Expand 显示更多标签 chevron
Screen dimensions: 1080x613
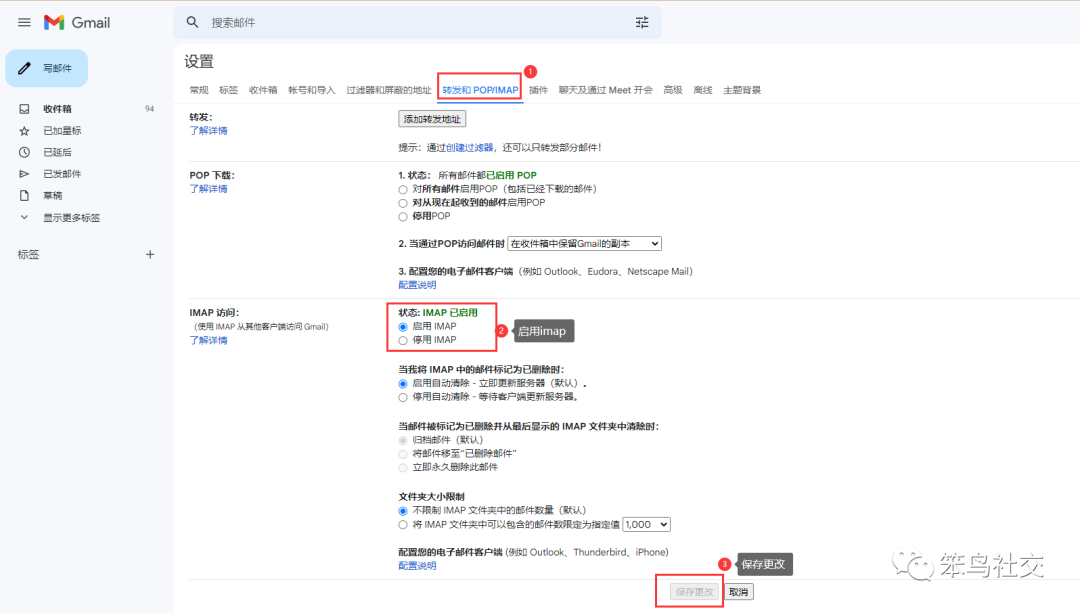(24, 217)
